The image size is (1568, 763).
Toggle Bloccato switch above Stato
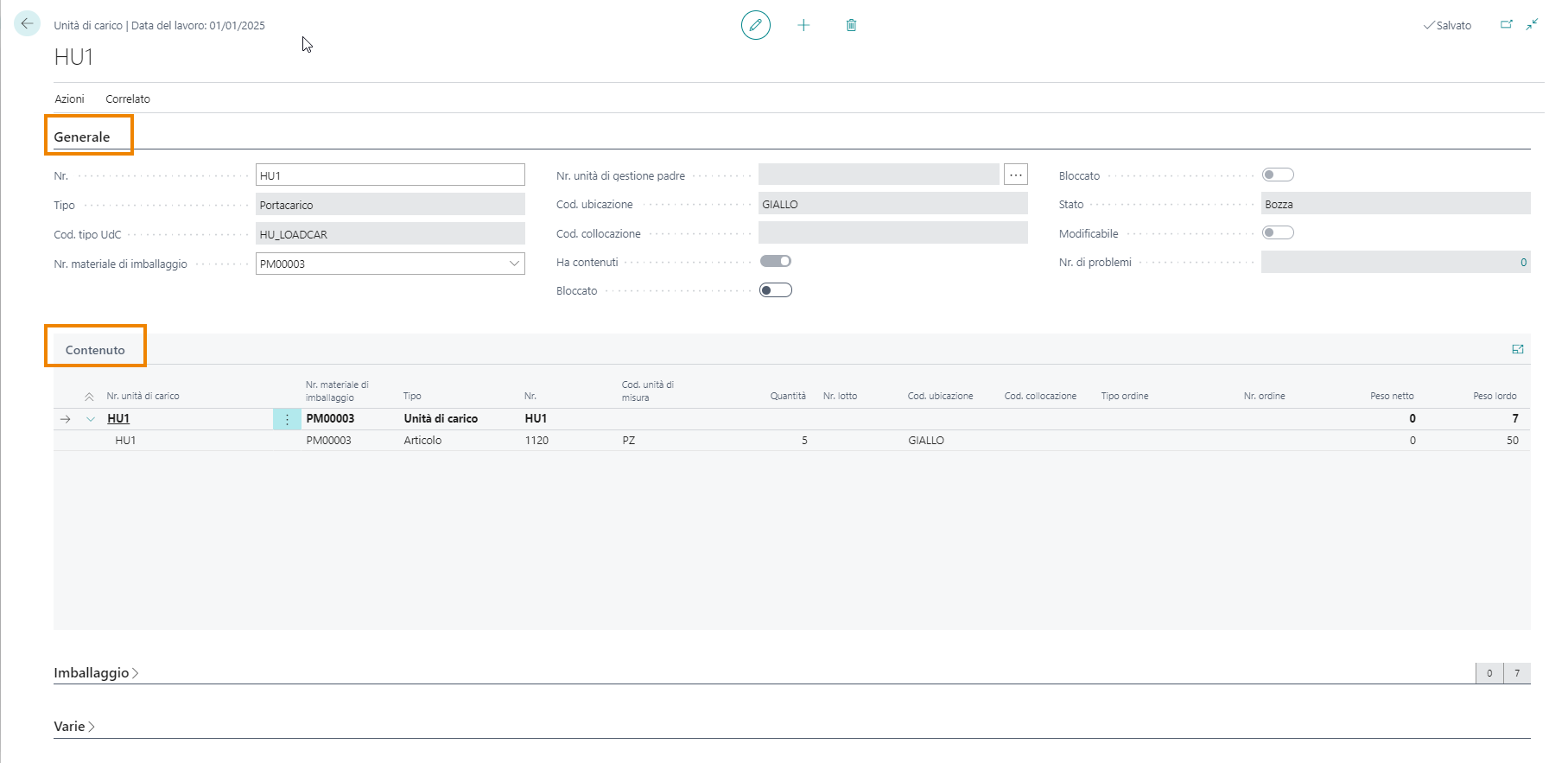tap(1278, 175)
